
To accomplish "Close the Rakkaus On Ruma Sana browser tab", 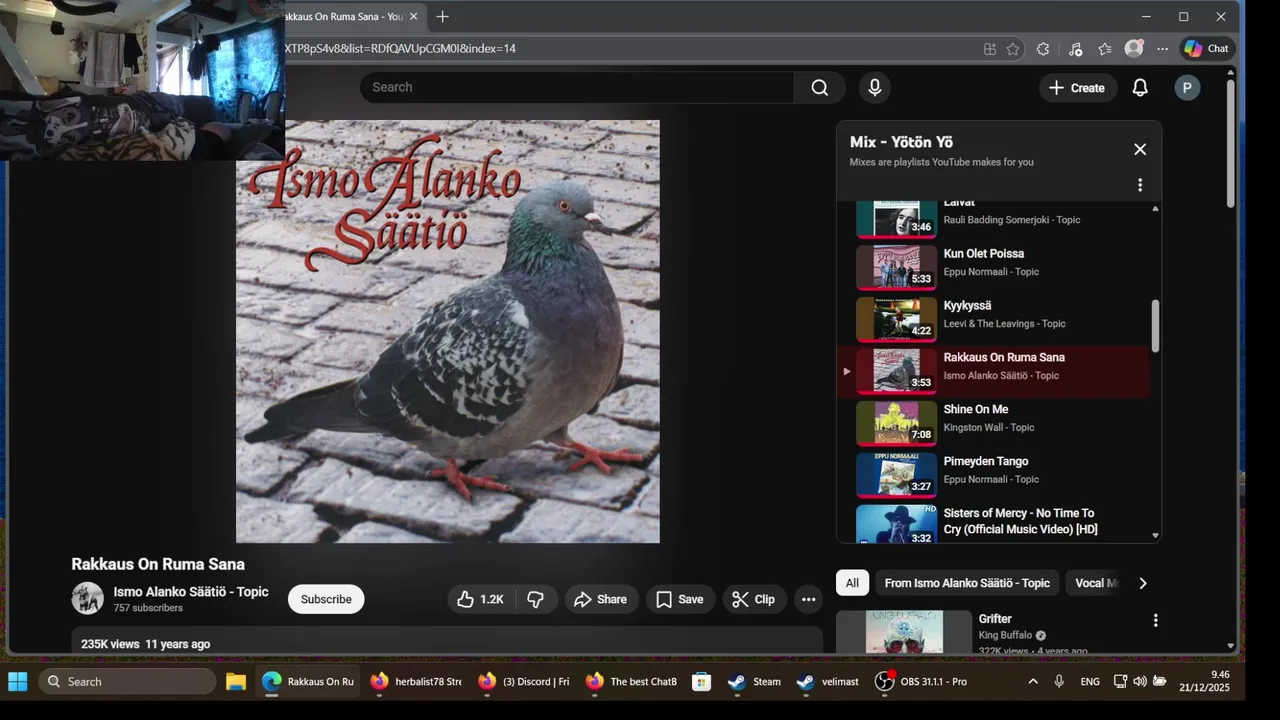I will tap(413, 17).
